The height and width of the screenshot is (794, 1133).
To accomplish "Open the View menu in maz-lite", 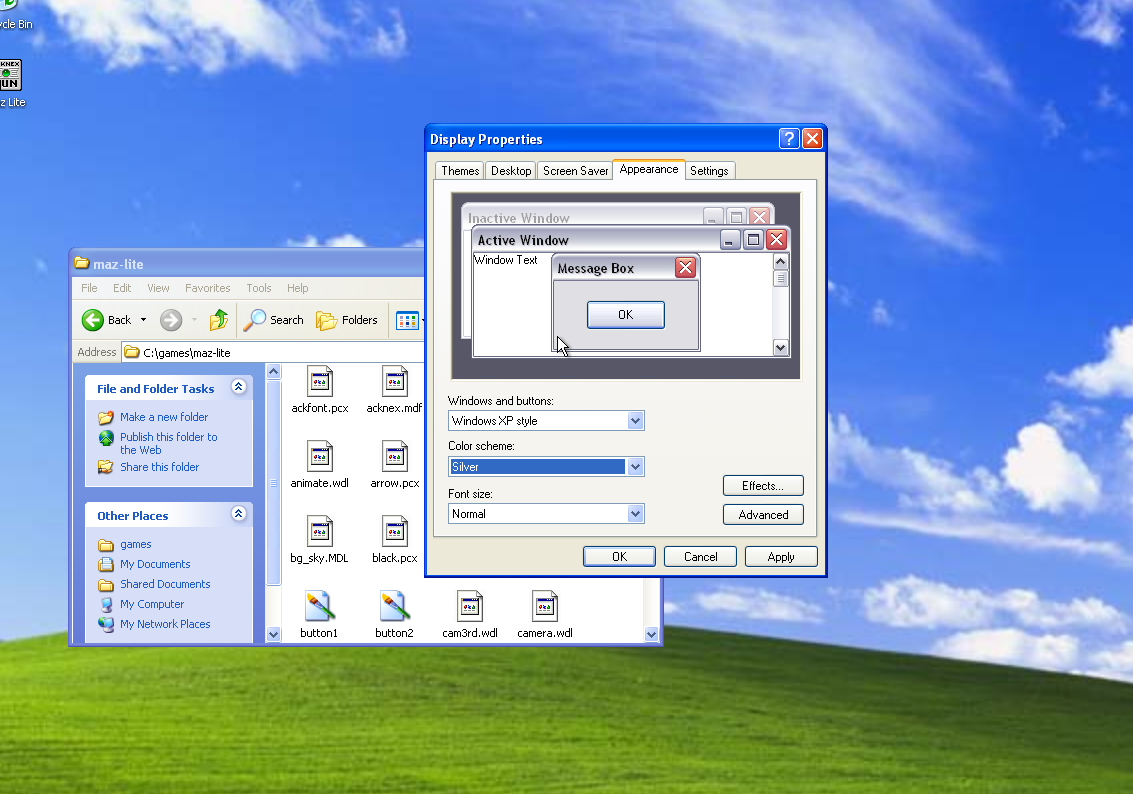I will point(158,288).
